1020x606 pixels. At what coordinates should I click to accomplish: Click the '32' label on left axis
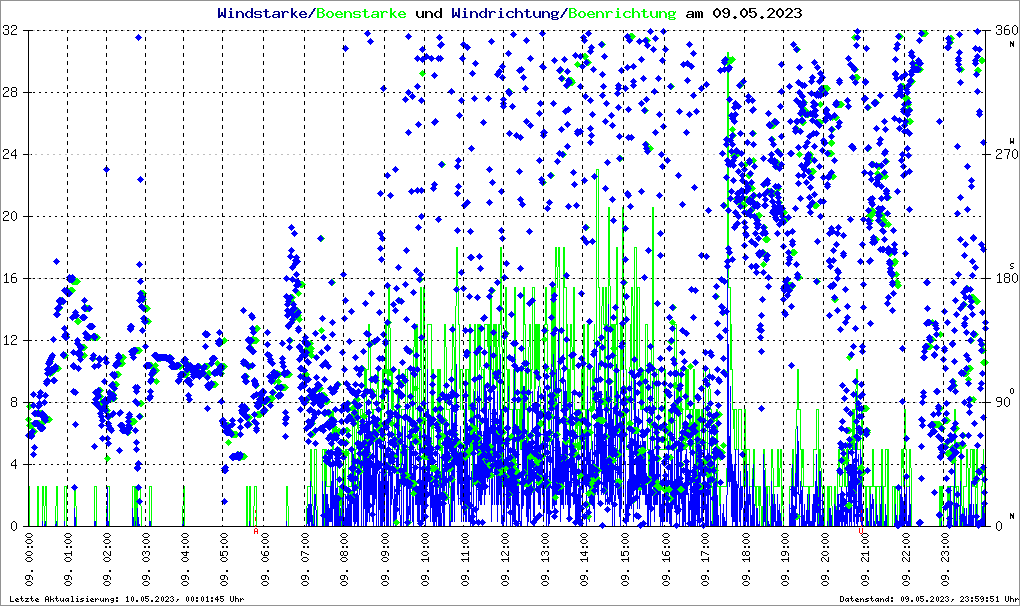click(x=11, y=31)
